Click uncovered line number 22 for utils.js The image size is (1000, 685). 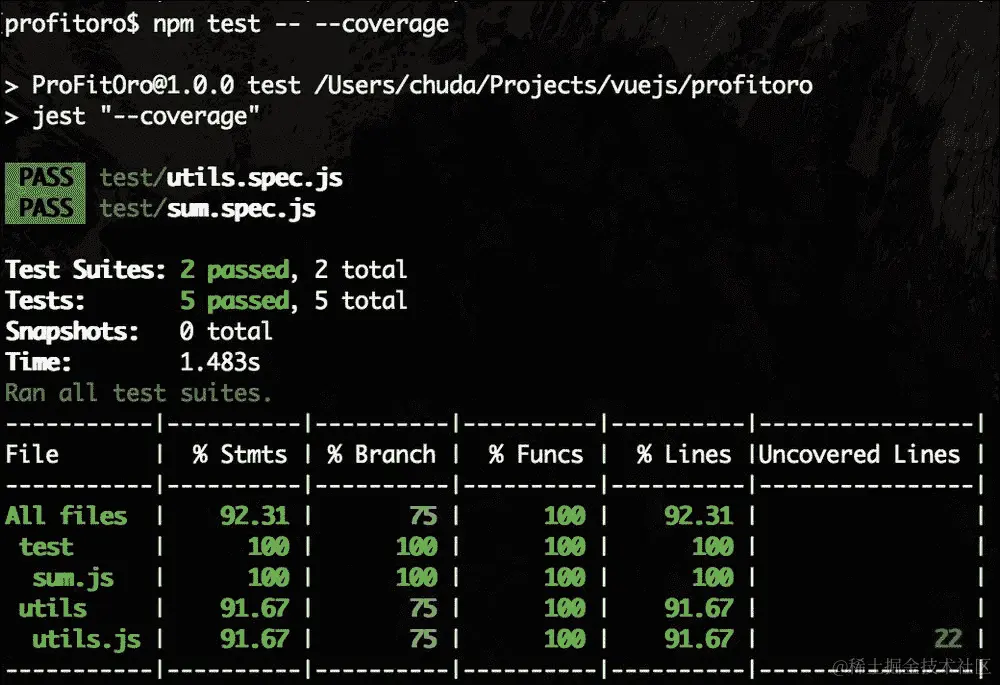pyautogui.click(x=948, y=638)
